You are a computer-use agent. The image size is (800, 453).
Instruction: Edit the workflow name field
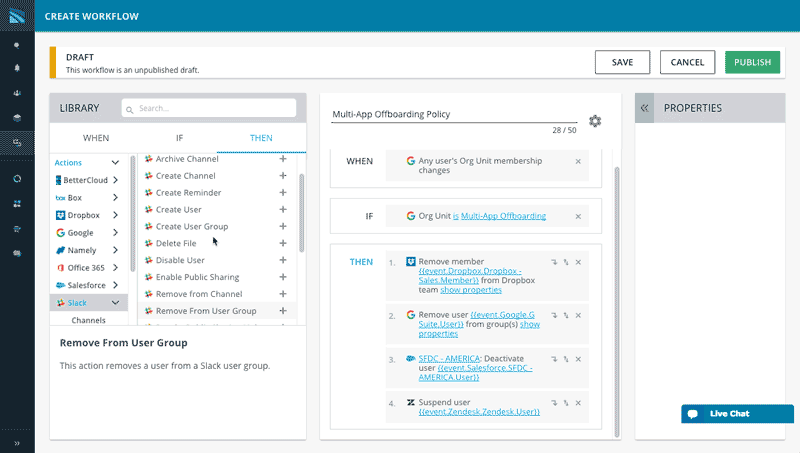(x=454, y=114)
